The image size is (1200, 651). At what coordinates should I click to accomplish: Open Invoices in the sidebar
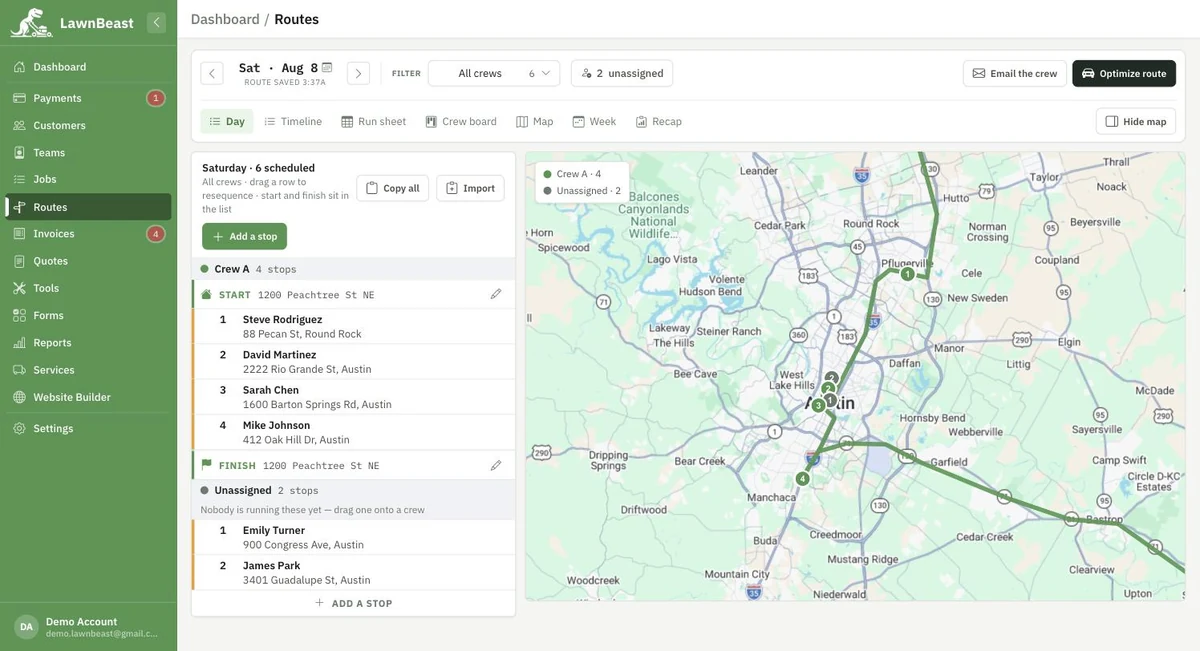point(88,233)
